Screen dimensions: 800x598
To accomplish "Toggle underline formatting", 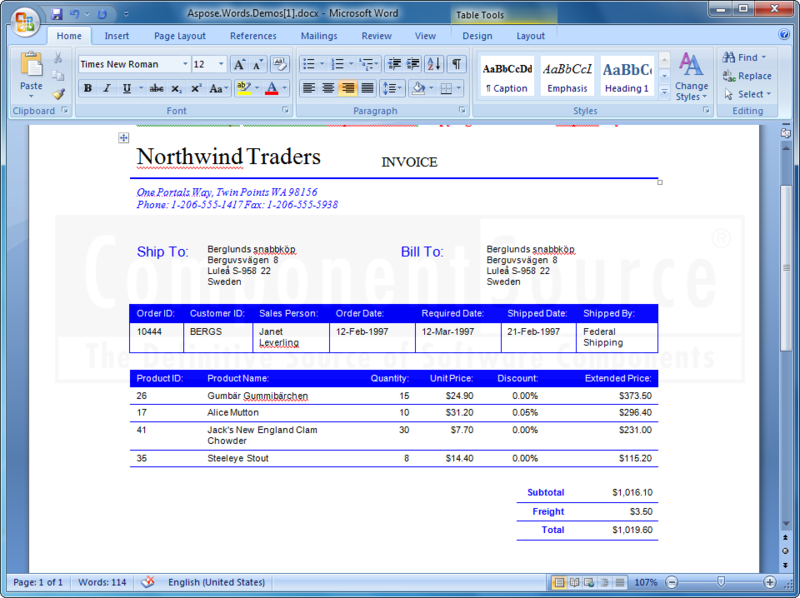I will (127, 88).
